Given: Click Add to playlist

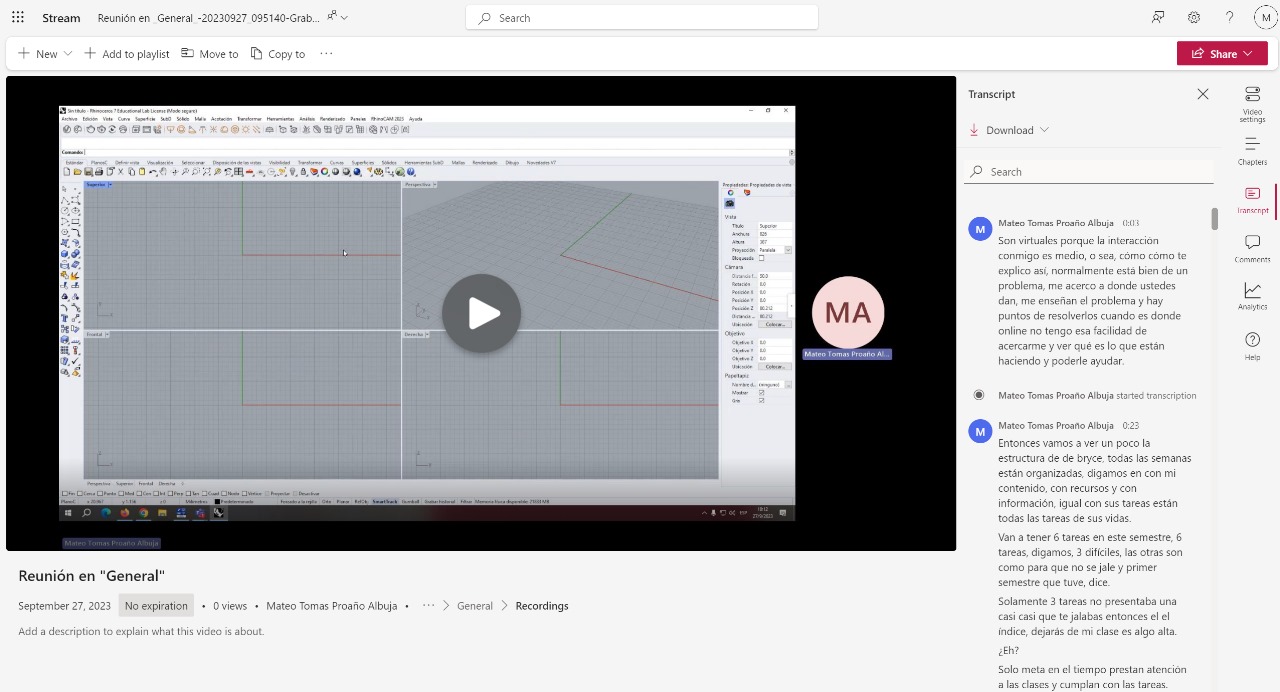Looking at the screenshot, I should tap(127, 54).
